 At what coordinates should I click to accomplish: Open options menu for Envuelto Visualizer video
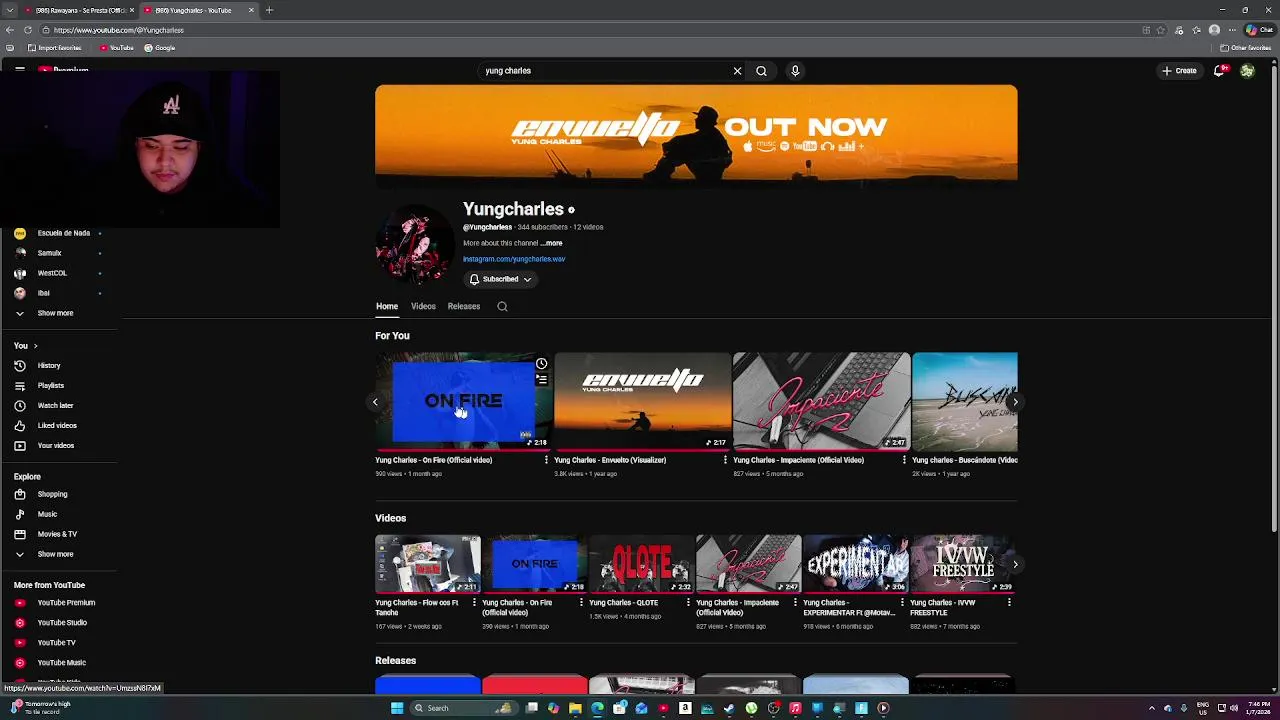[x=725, y=460]
